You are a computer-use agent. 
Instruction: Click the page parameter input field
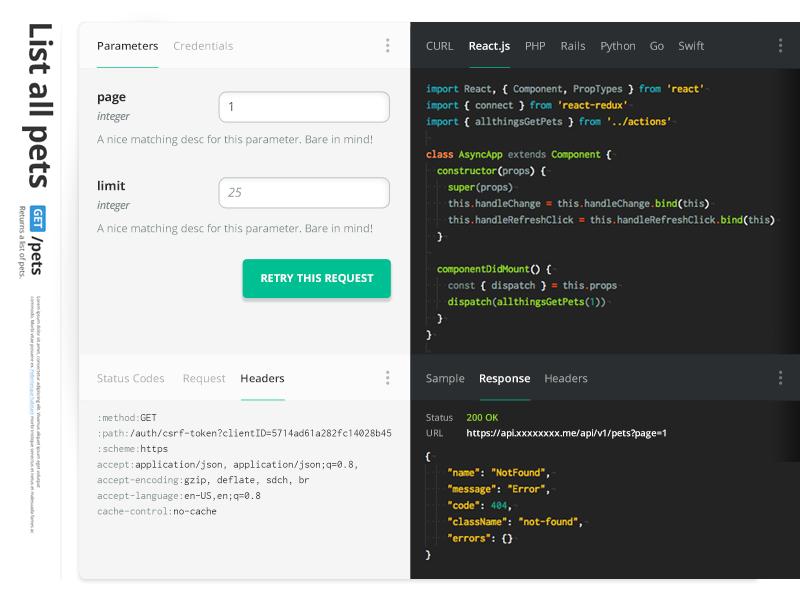(304, 107)
